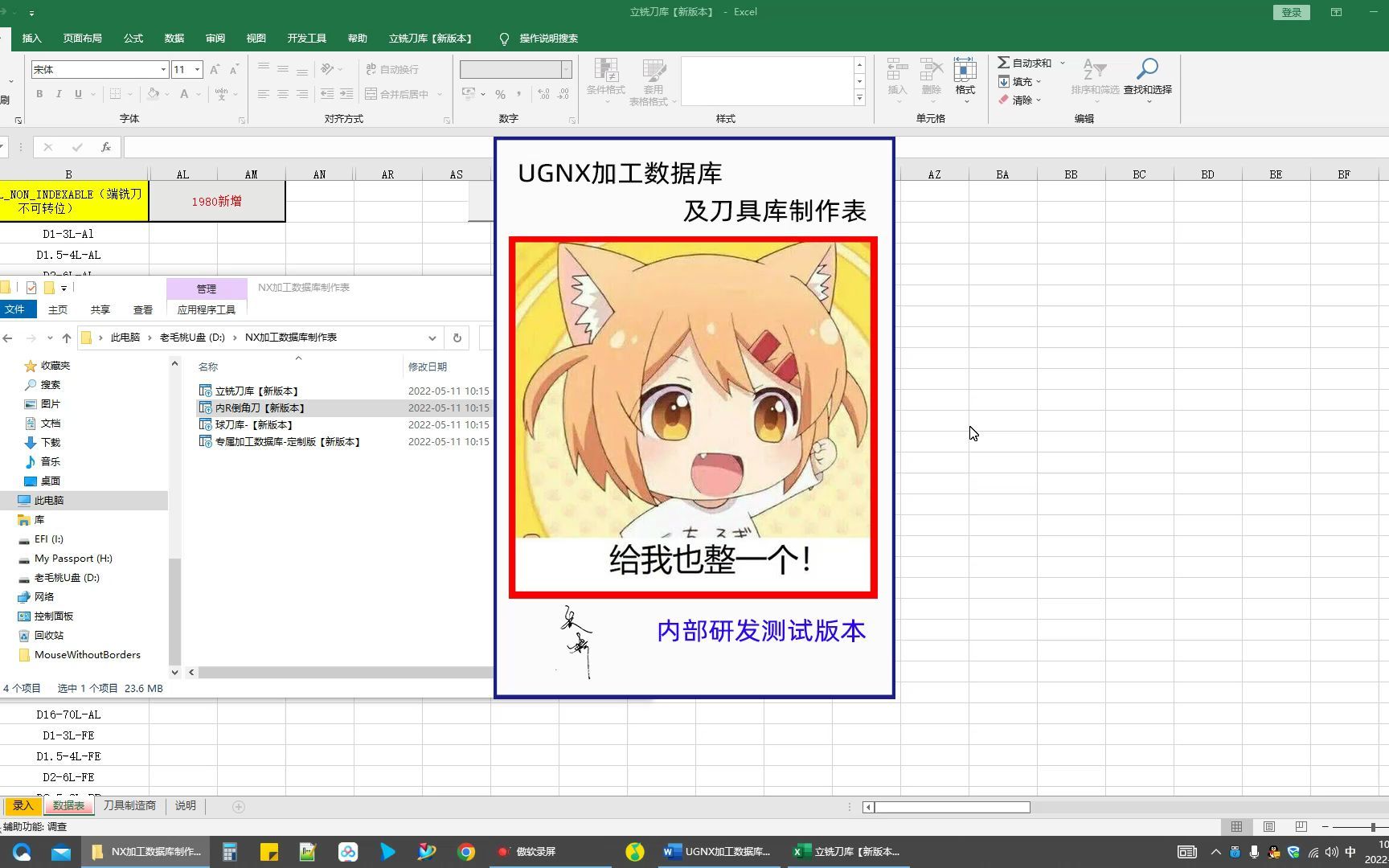
Task: Align text left in the ribbon
Action: [x=264, y=94]
